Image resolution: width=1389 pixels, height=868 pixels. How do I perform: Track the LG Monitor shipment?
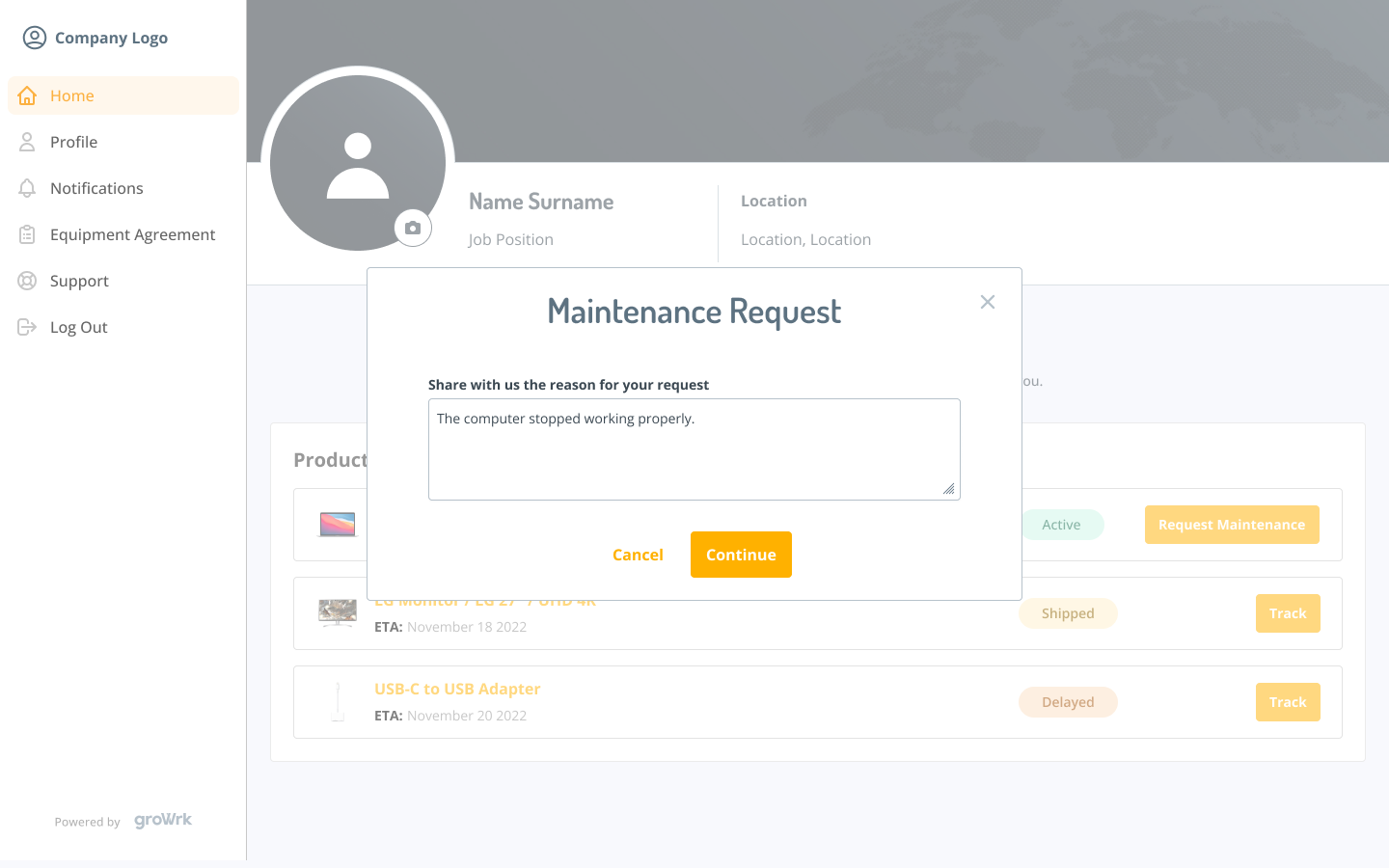[1288, 612]
